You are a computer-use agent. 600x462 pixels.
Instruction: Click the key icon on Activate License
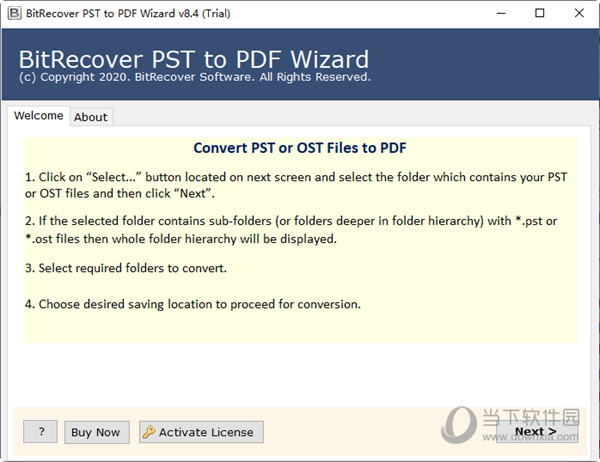tap(149, 432)
